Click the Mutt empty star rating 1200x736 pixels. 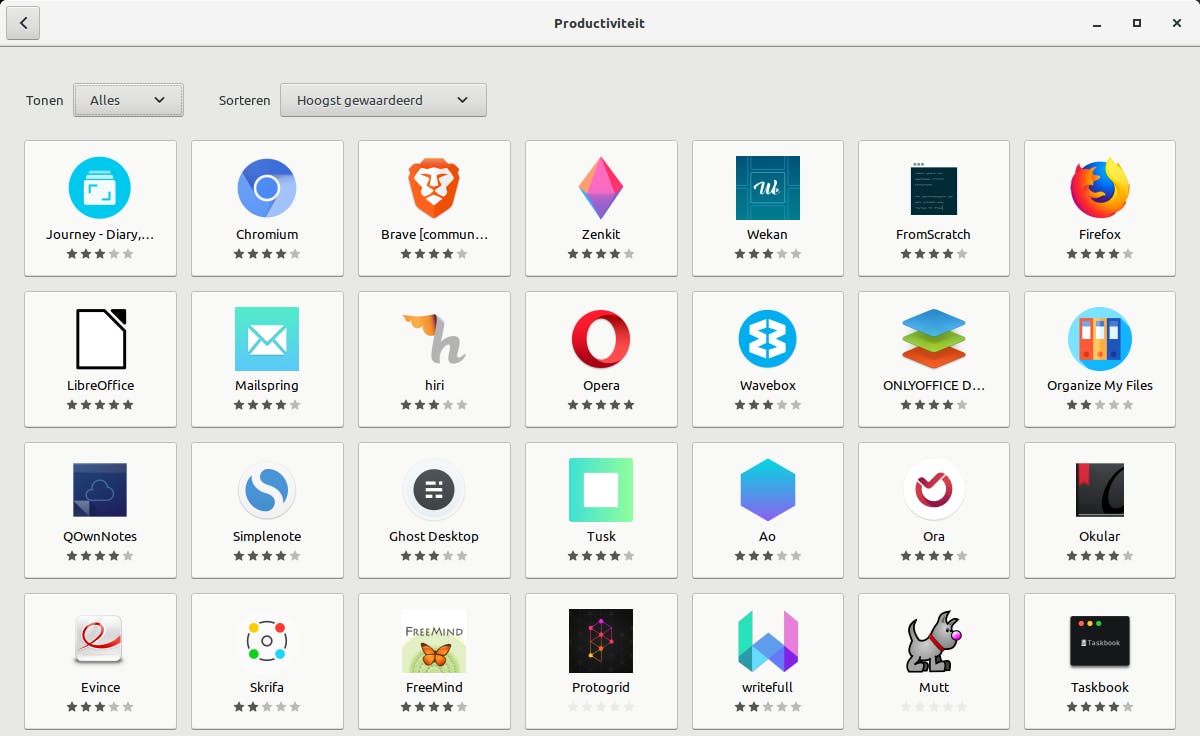(x=934, y=706)
